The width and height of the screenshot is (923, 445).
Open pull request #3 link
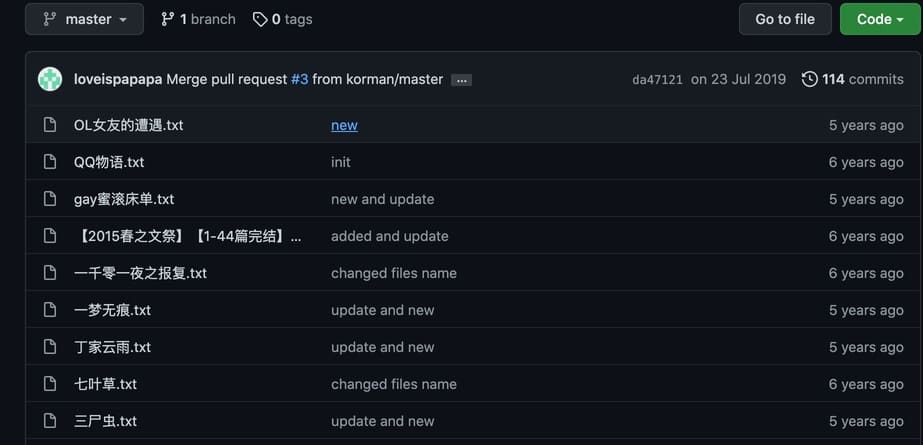pyautogui.click(x=299, y=79)
